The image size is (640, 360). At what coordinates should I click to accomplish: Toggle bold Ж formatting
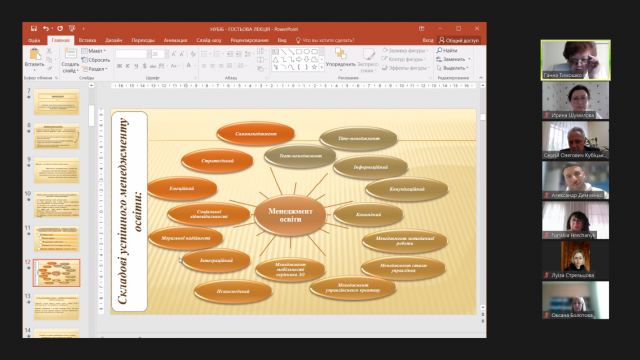tap(119, 66)
